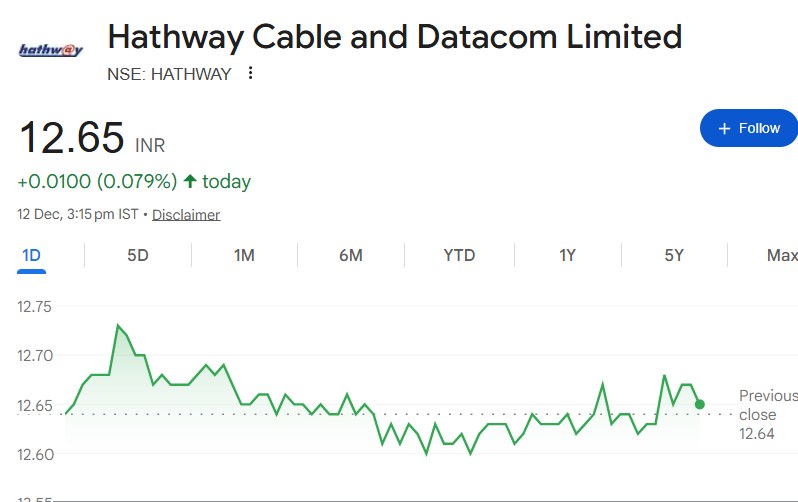Select the YTD range tab
The image size is (798, 502).
459,255
